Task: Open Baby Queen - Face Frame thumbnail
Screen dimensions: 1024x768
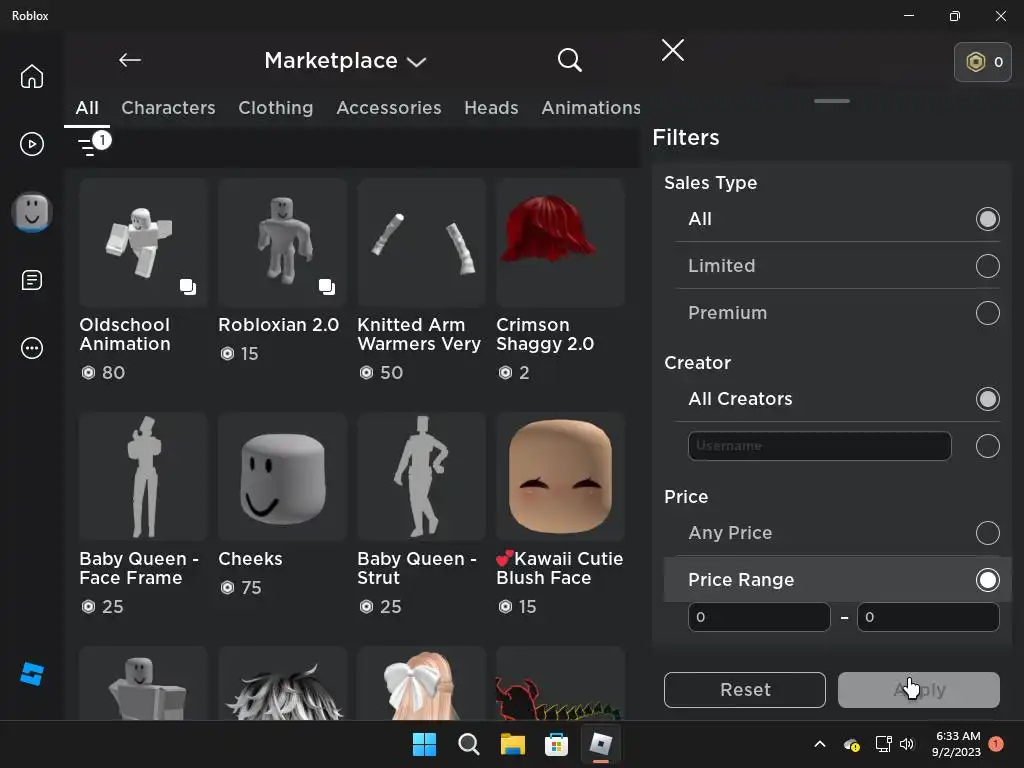Action: [x=143, y=476]
